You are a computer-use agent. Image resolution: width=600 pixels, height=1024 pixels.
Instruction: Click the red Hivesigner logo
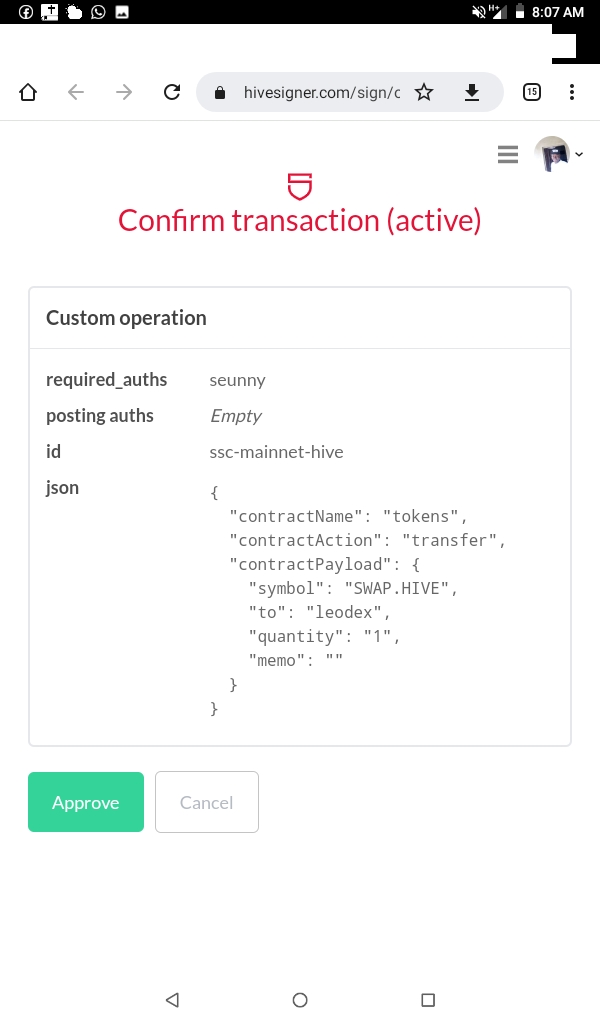coord(300,186)
